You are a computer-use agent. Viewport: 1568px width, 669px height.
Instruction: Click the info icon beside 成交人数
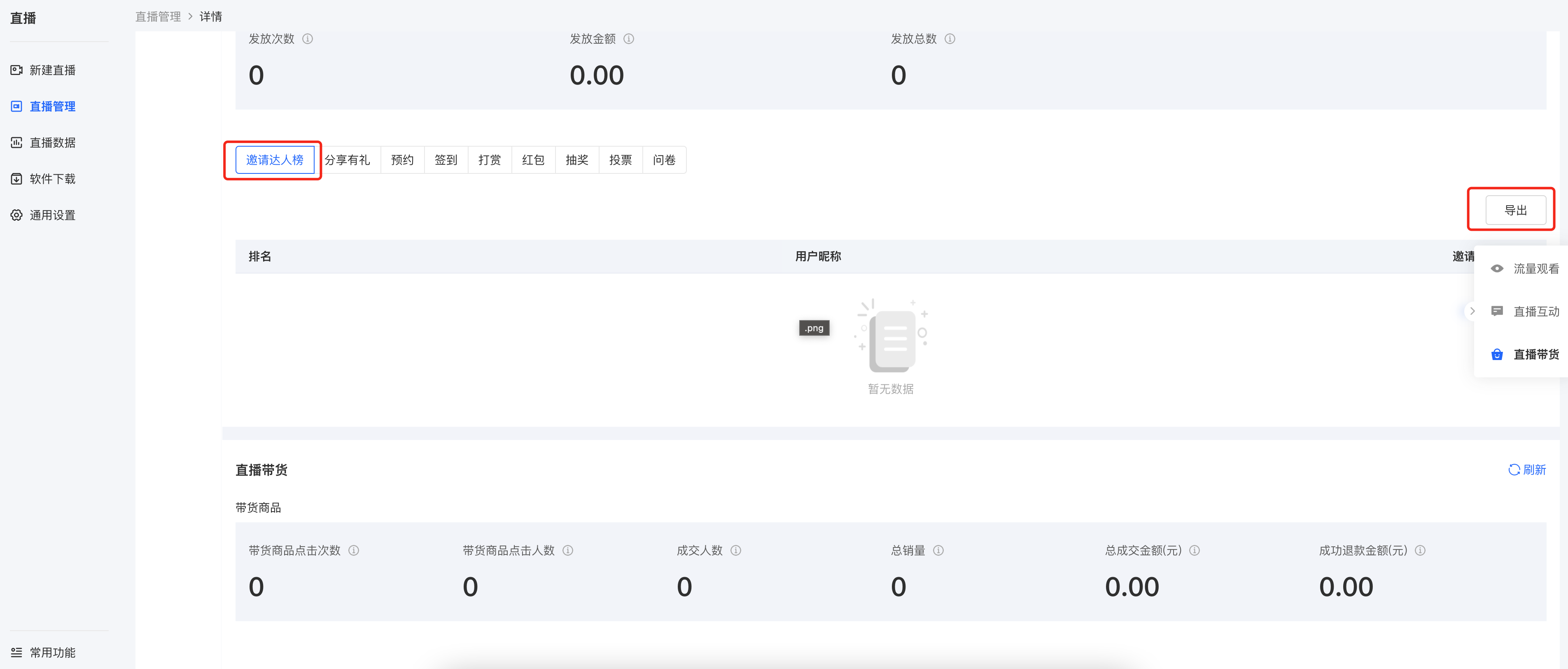pyautogui.click(x=736, y=550)
